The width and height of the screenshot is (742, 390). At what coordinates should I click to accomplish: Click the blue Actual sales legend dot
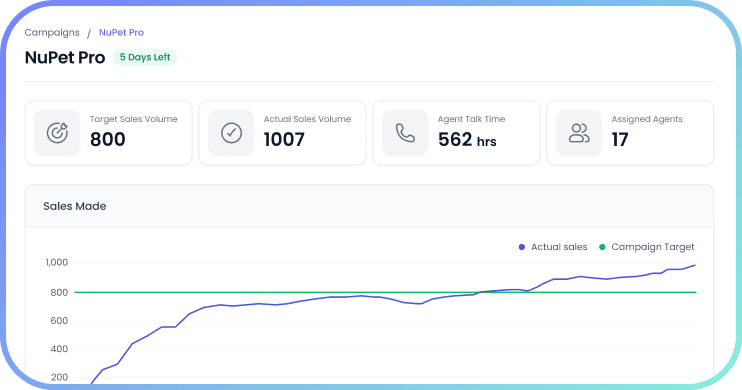click(x=521, y=247)
